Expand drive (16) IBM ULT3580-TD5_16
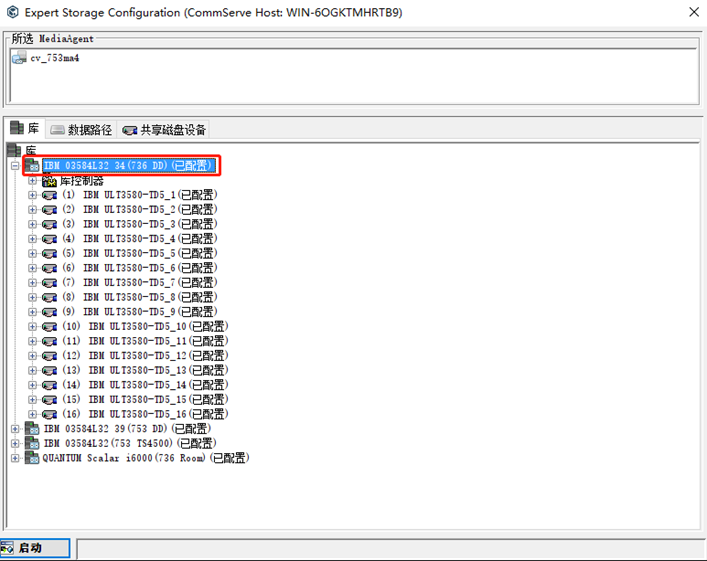 [x=32, y=414]
